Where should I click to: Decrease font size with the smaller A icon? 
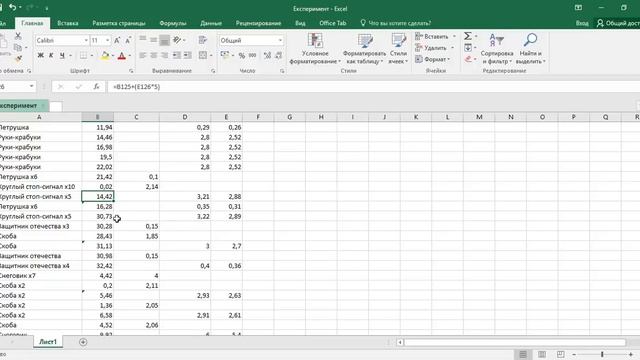[128, 40]
